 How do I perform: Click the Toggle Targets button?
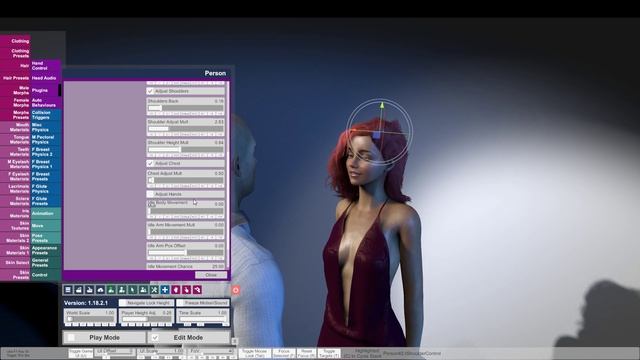tap(329, 353)
